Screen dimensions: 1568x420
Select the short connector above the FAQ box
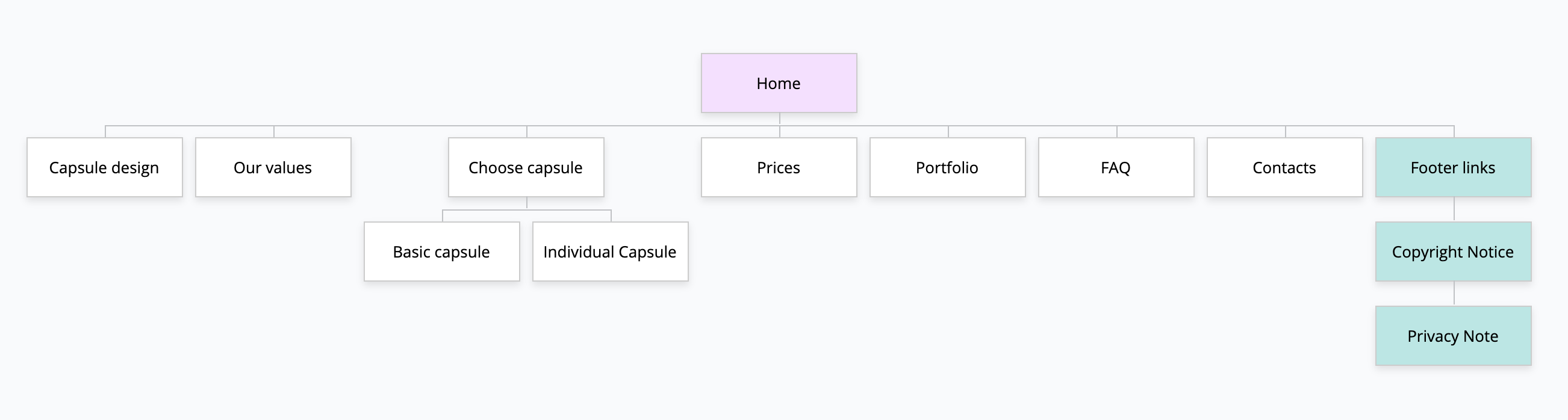pos(1117,132)
